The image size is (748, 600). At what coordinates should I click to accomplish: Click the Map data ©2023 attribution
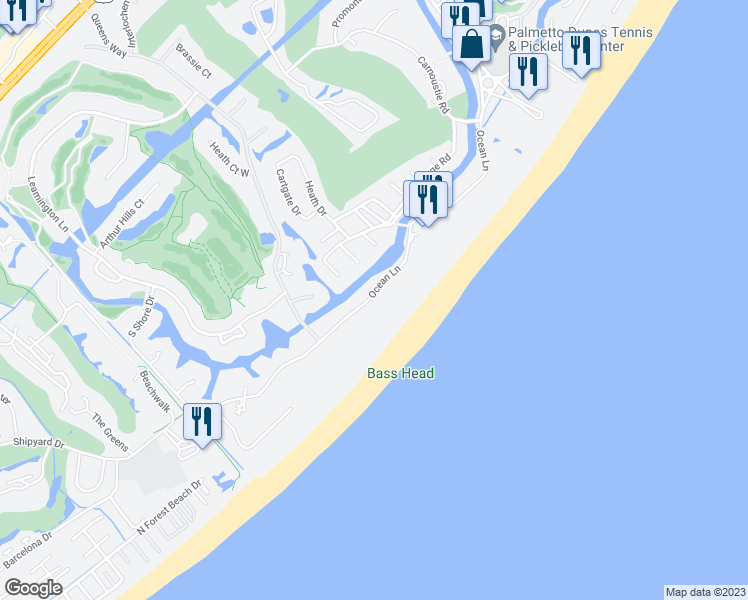tap(705, 592)
